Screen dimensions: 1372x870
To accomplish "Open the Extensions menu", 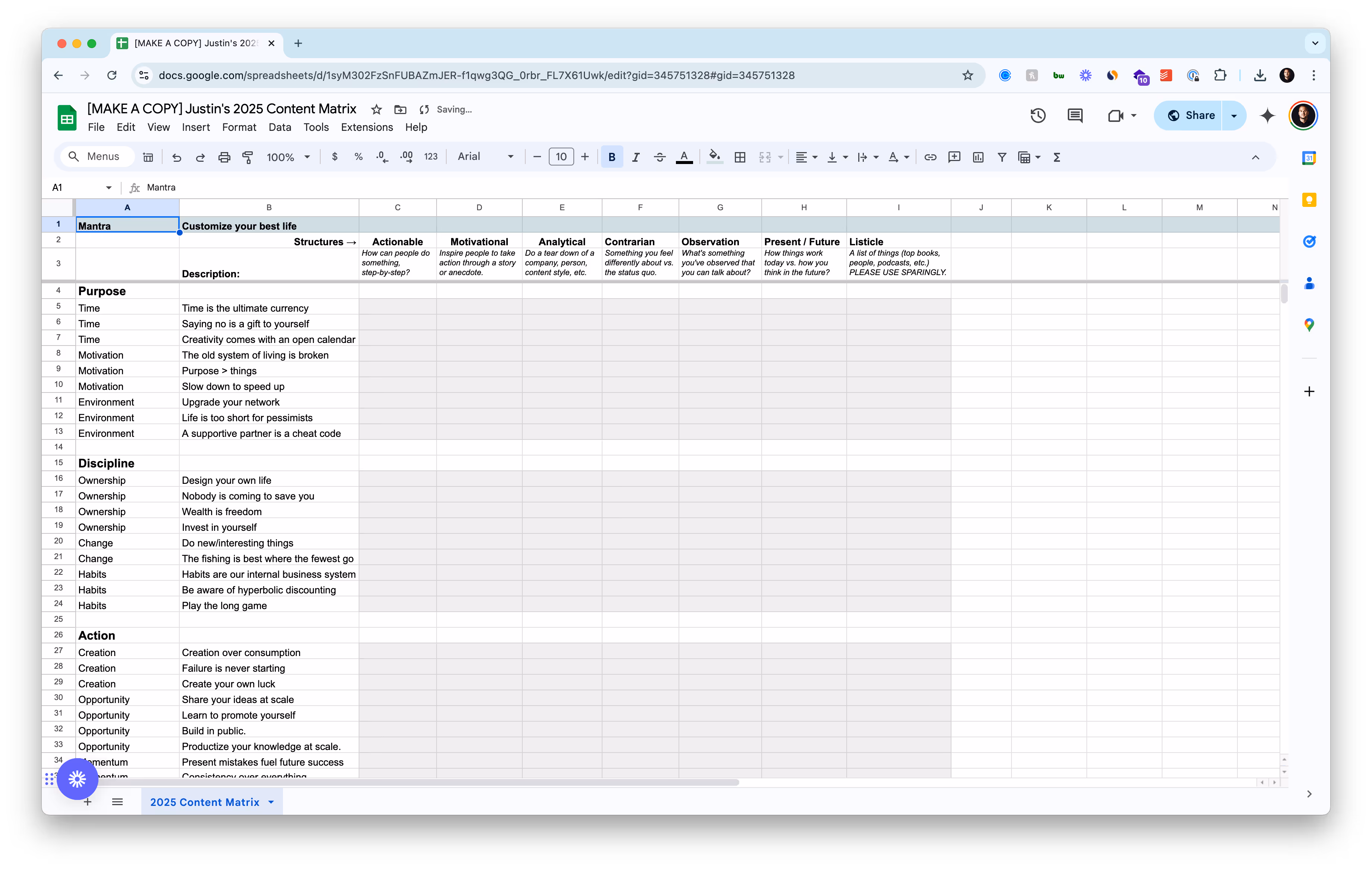I will pyautogui.click(x=366, y=127).
